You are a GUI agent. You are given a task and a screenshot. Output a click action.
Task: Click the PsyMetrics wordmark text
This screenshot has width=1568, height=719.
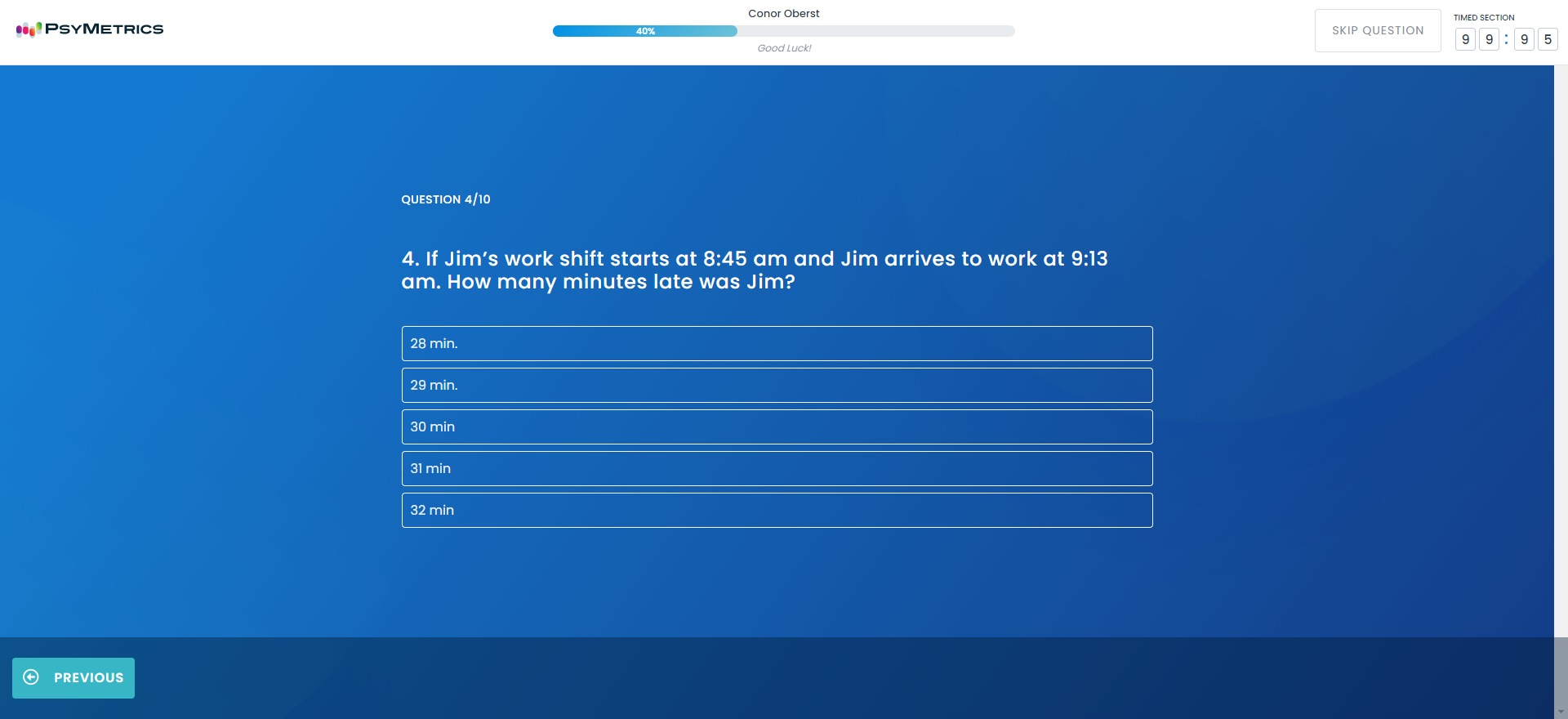(x=104, y=29)
